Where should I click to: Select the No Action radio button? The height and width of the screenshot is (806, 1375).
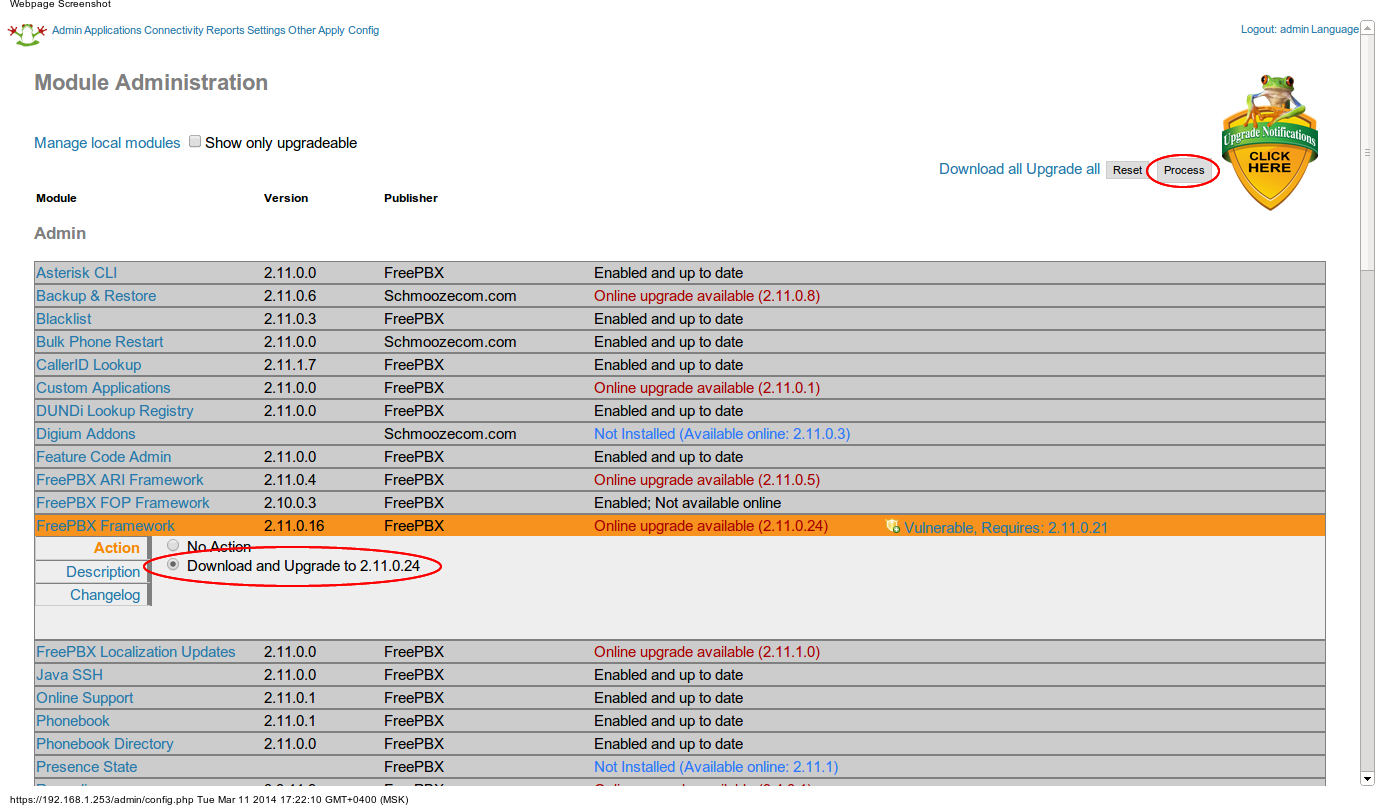click(x=174, y=546)
